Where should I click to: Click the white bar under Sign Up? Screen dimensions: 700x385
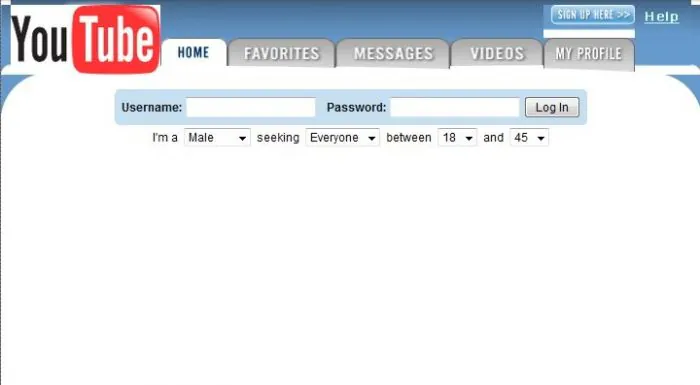click(x=589, y=33)
